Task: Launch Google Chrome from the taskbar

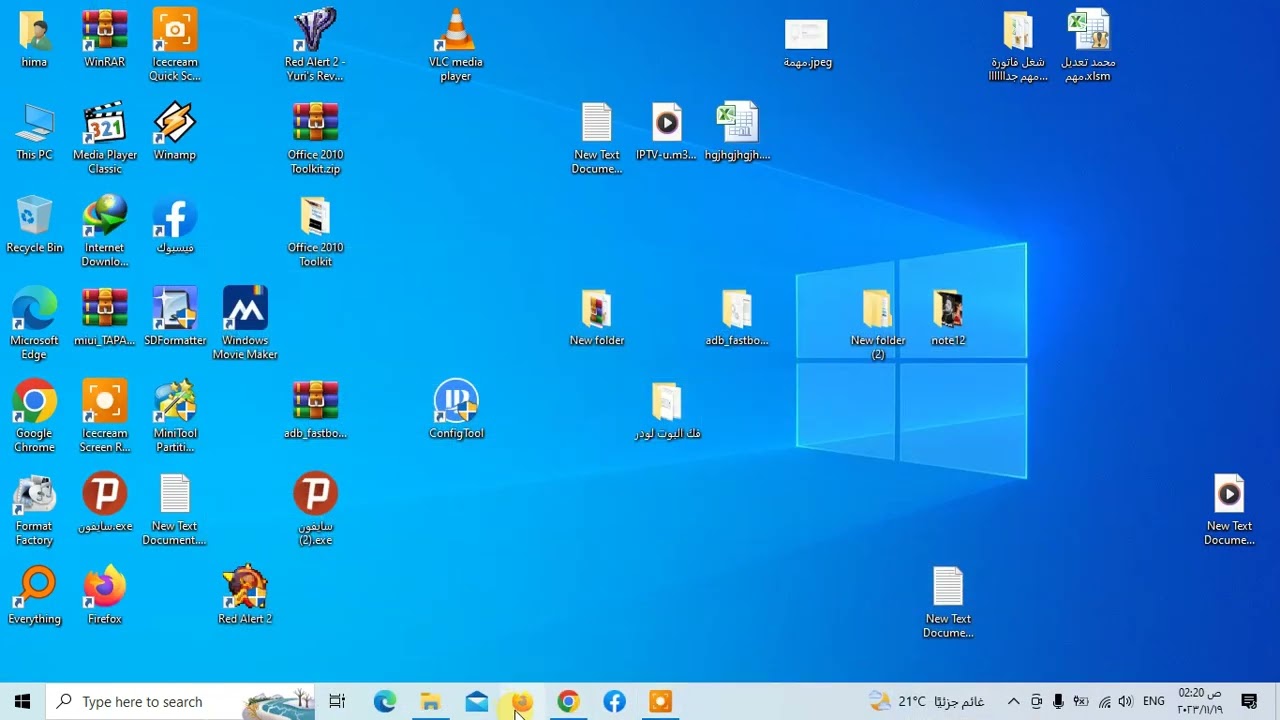Action: pos(569,702)
